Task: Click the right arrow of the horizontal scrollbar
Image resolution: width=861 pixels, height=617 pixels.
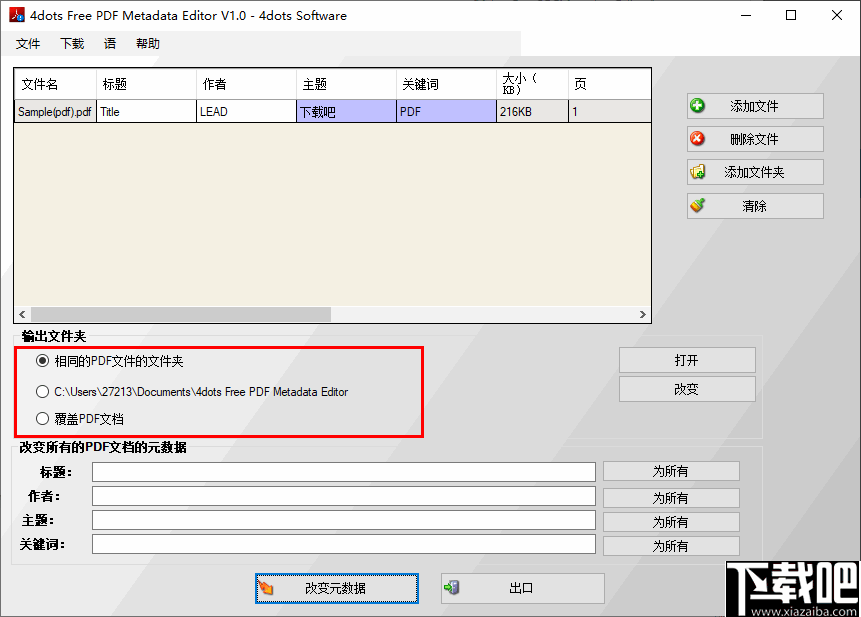Action: [x=642, y=314]
